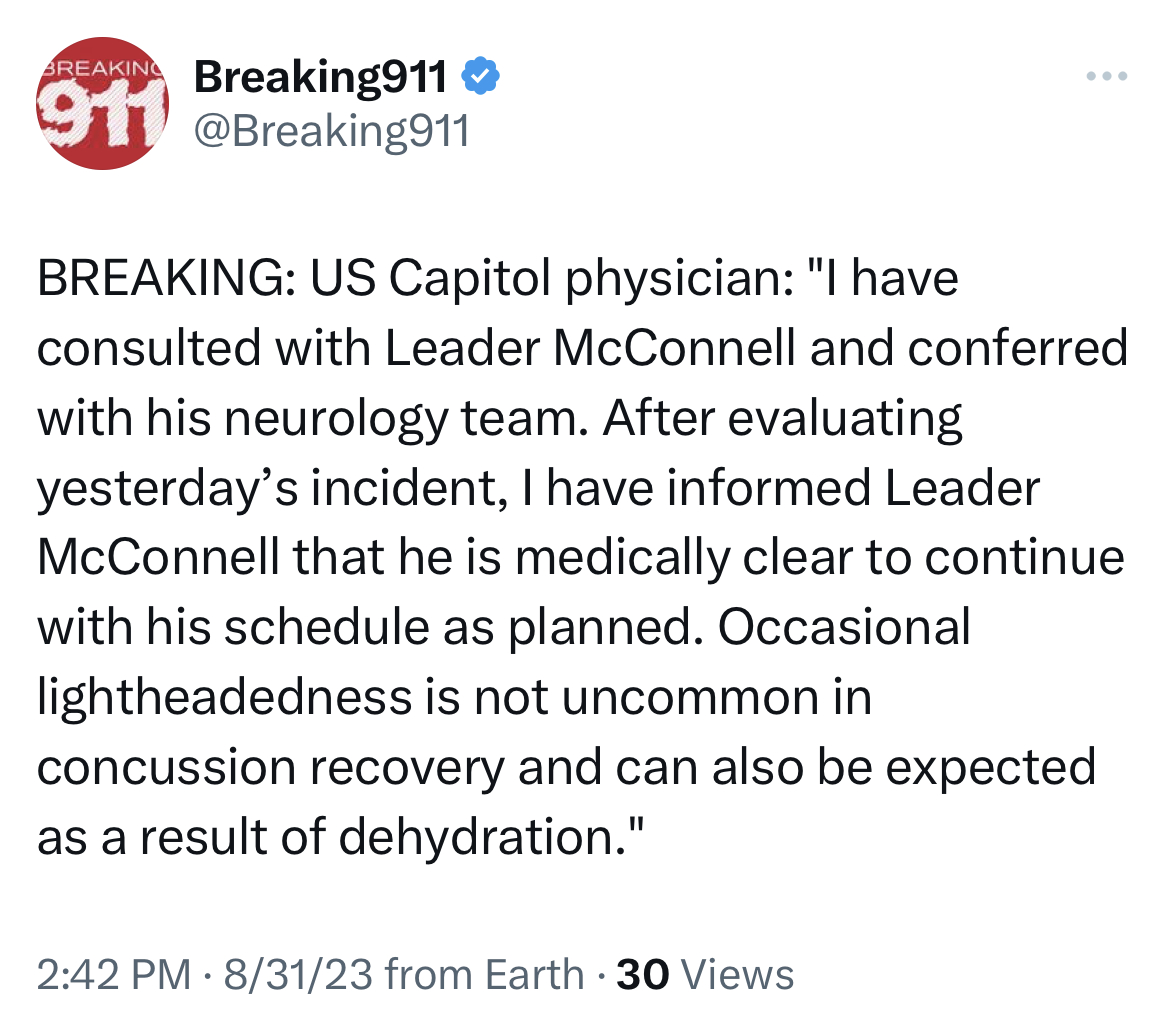This screenshot has width=1170, height=1015.
Task: Click the 'from Earth' location label
Action: (484, 975)
